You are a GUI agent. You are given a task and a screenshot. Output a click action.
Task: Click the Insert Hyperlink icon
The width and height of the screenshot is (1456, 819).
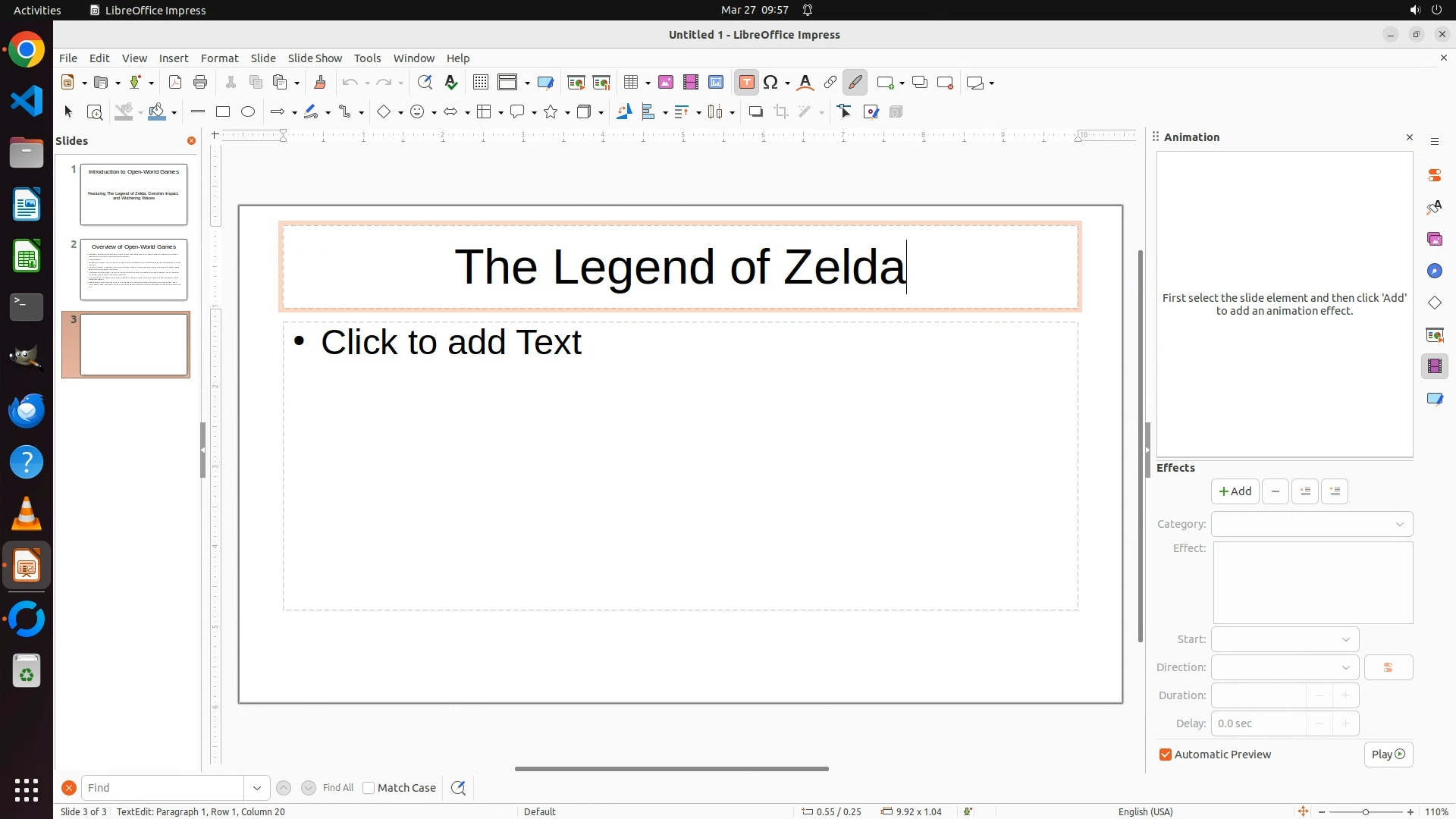pyautogui.click(x=830, y=83)
